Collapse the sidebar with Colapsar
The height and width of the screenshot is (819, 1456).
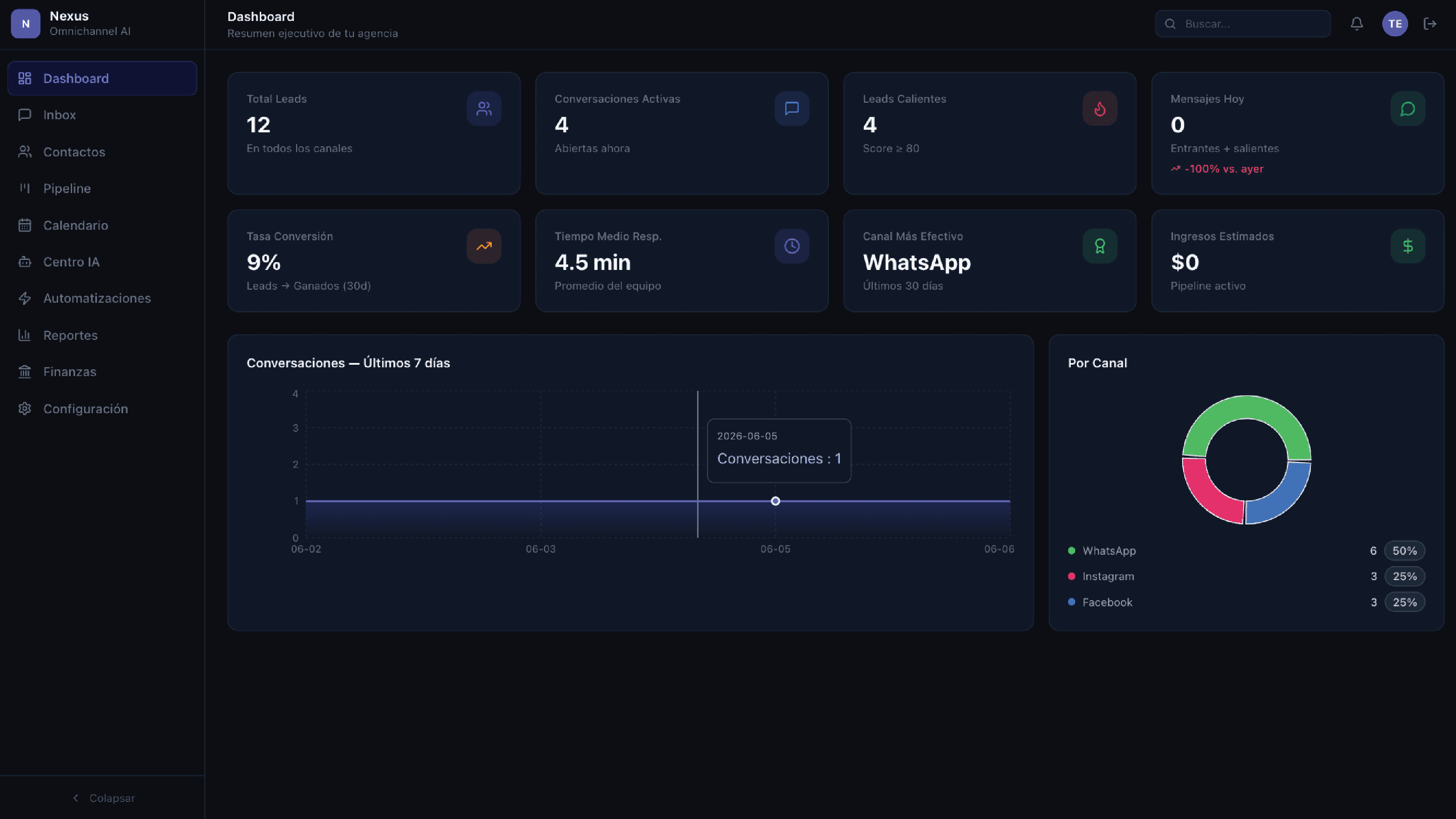103,798
